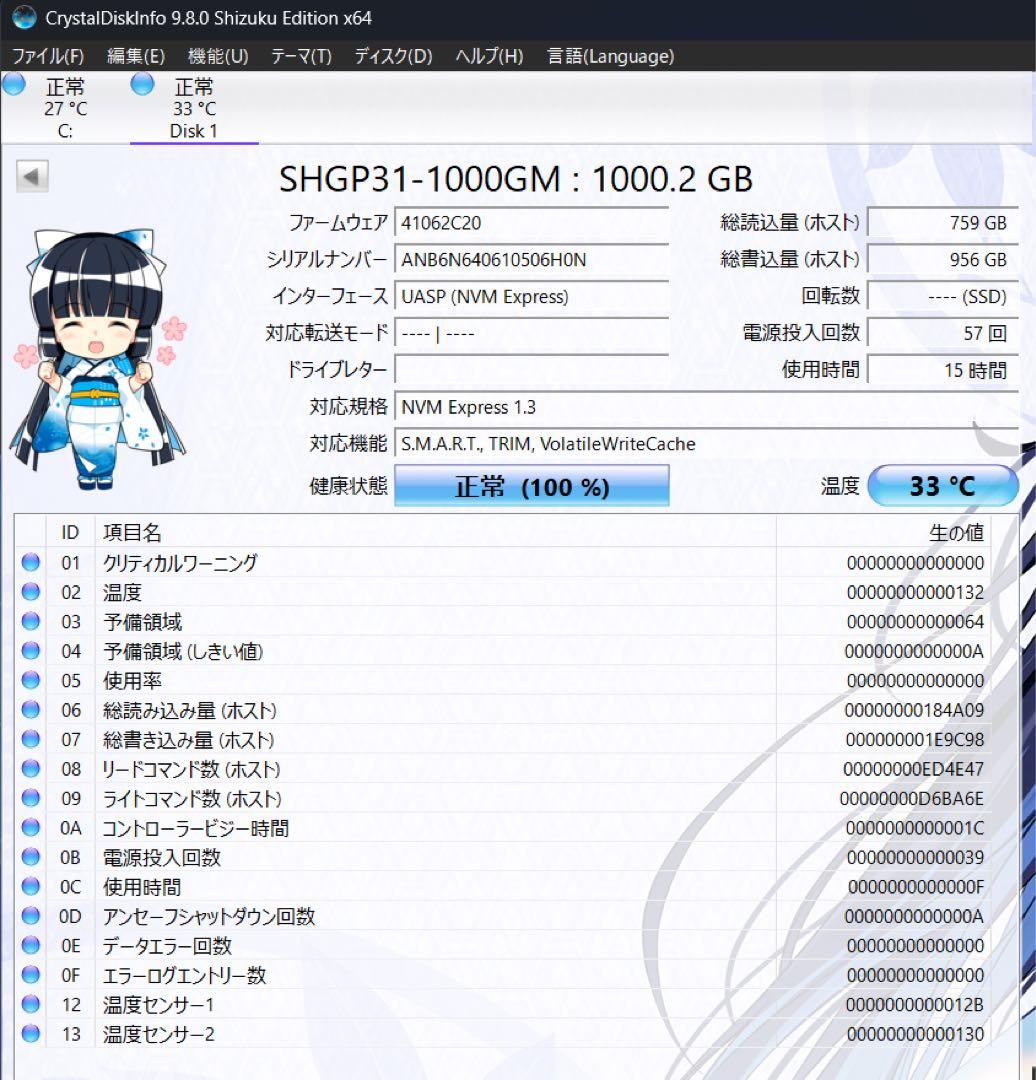The image size is (1036, 1080).
Task: Open the 言語(Language) menu
Action: (x=610, y=56)
